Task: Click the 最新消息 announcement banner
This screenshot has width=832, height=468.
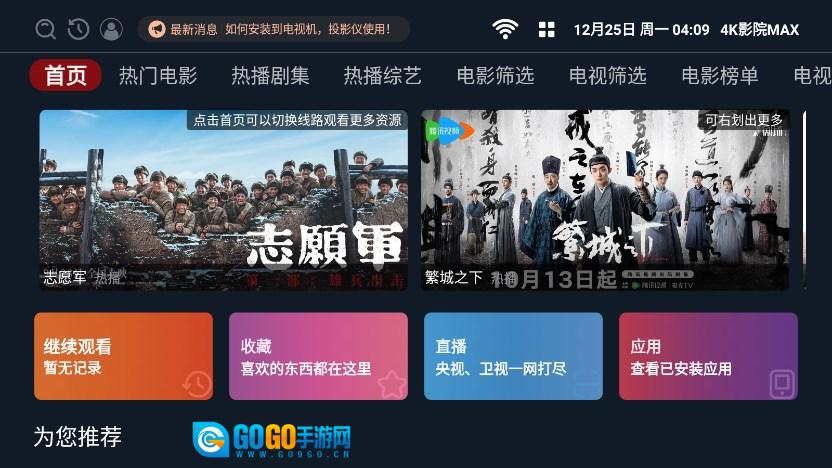Action: [274, 29]
